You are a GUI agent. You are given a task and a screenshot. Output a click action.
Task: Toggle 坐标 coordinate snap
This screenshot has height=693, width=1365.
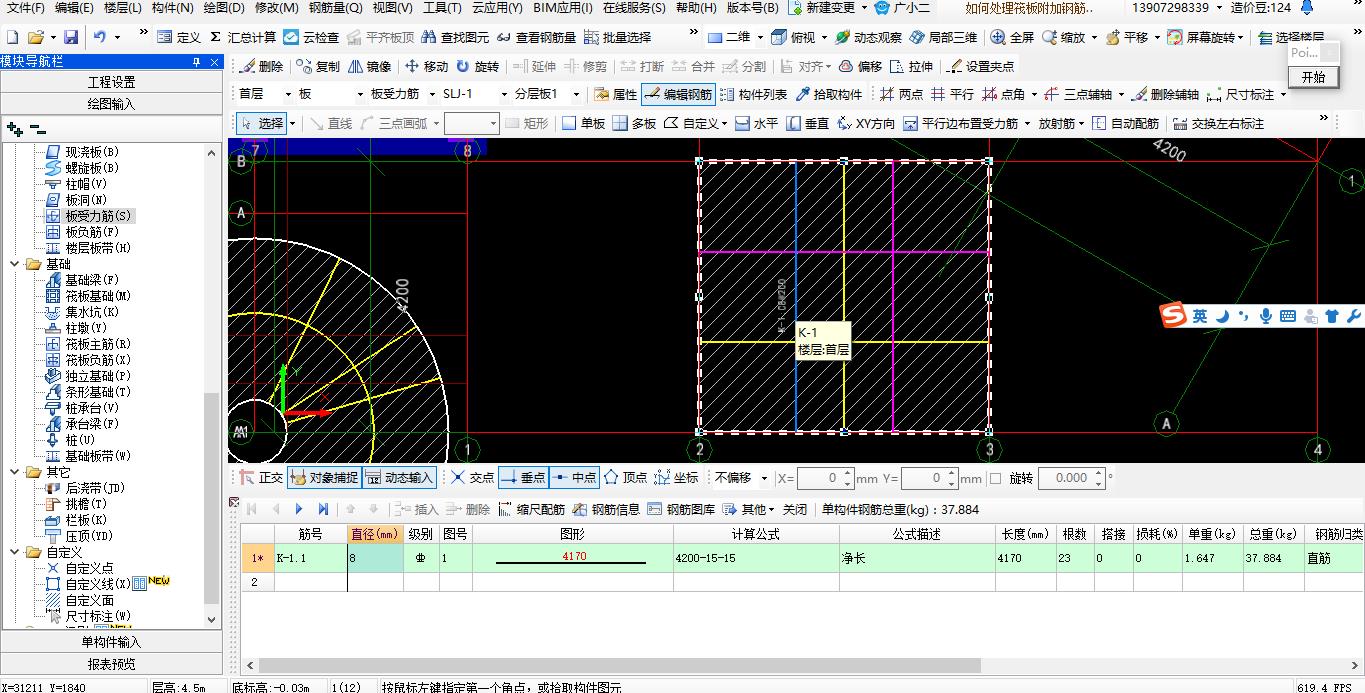676,478
